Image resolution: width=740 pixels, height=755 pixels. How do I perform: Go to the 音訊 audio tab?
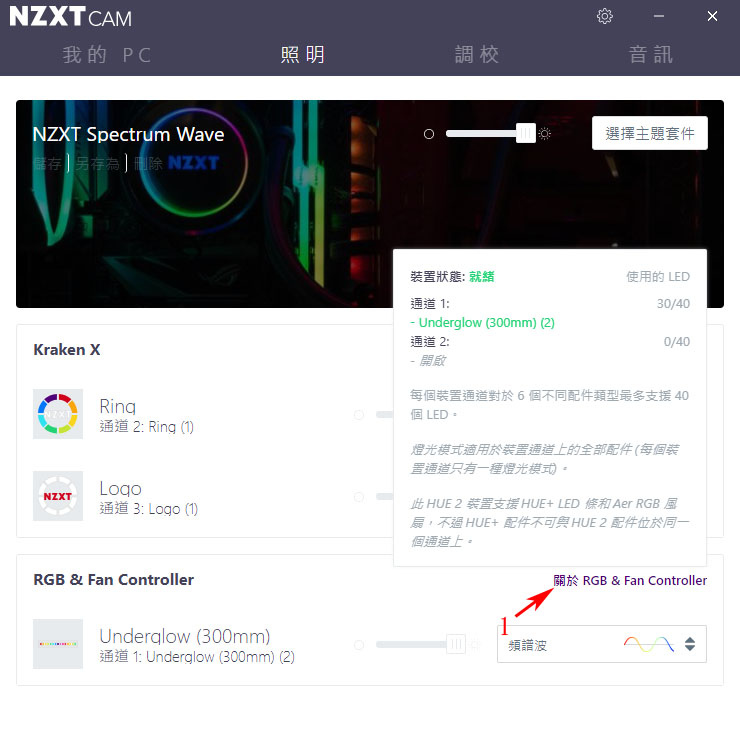(x=650, y=54)
